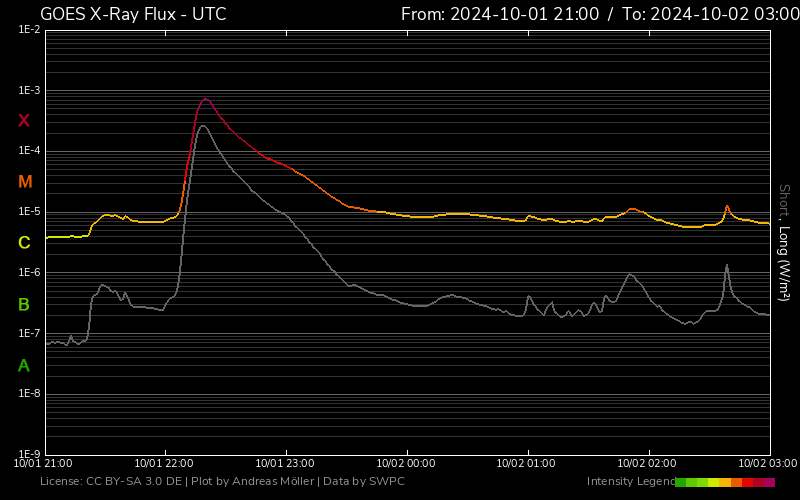
Task: Click the "Data by SWPC" credit
Action: click(x=364, y=482)
